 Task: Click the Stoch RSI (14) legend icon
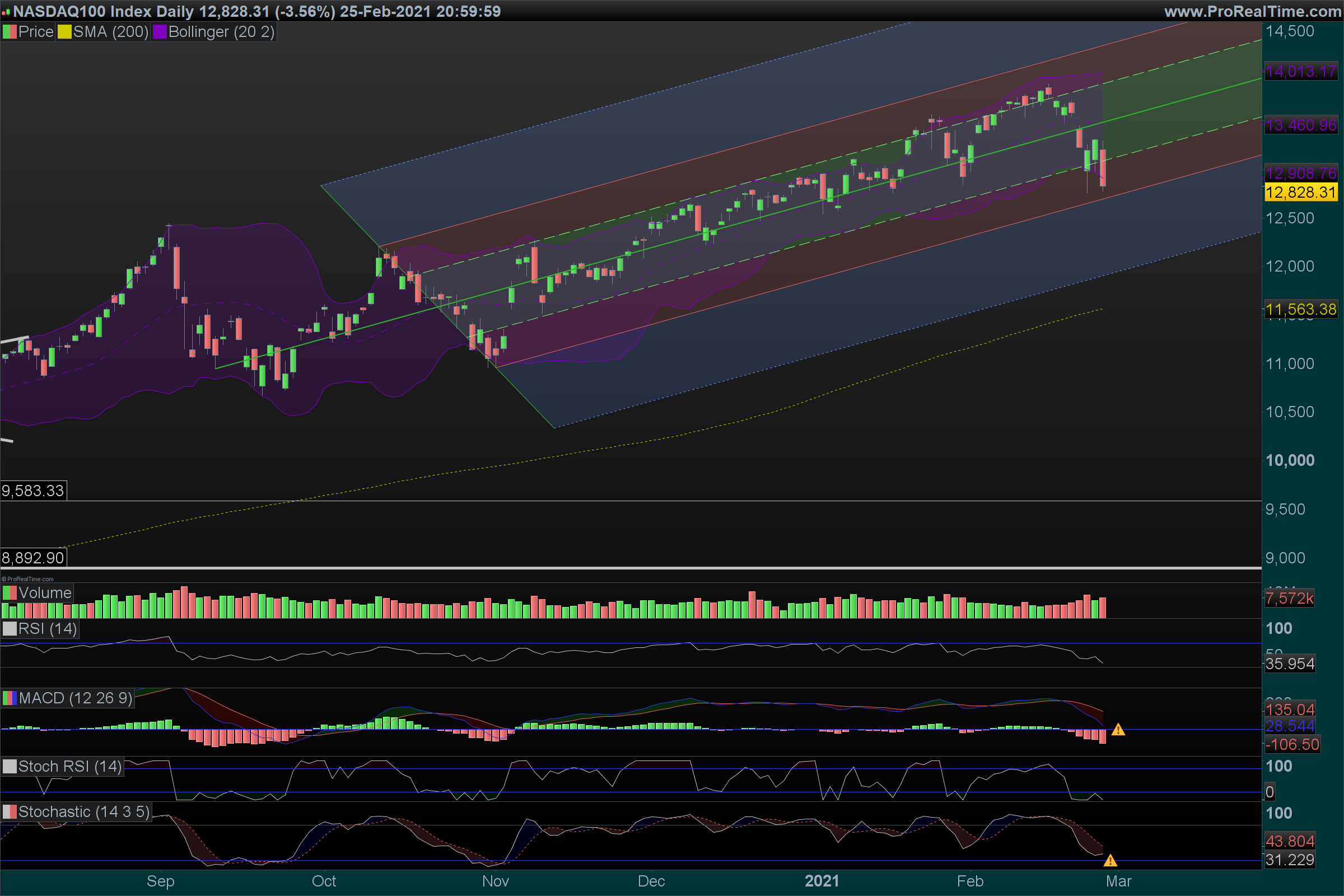click(x=10, y=766)
